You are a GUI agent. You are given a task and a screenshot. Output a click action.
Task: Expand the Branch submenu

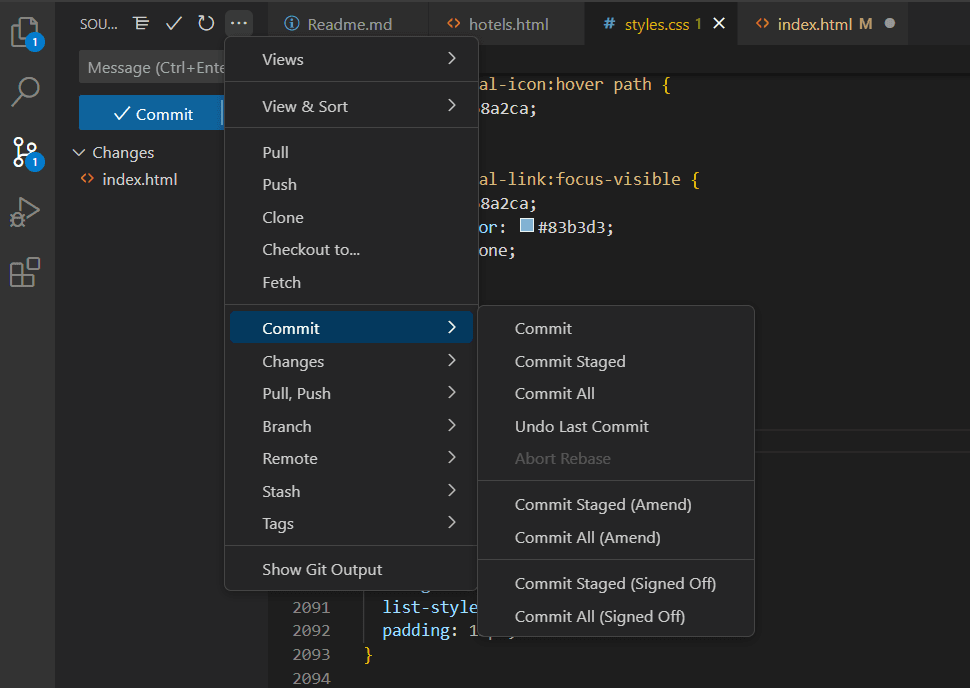point(351,426)
